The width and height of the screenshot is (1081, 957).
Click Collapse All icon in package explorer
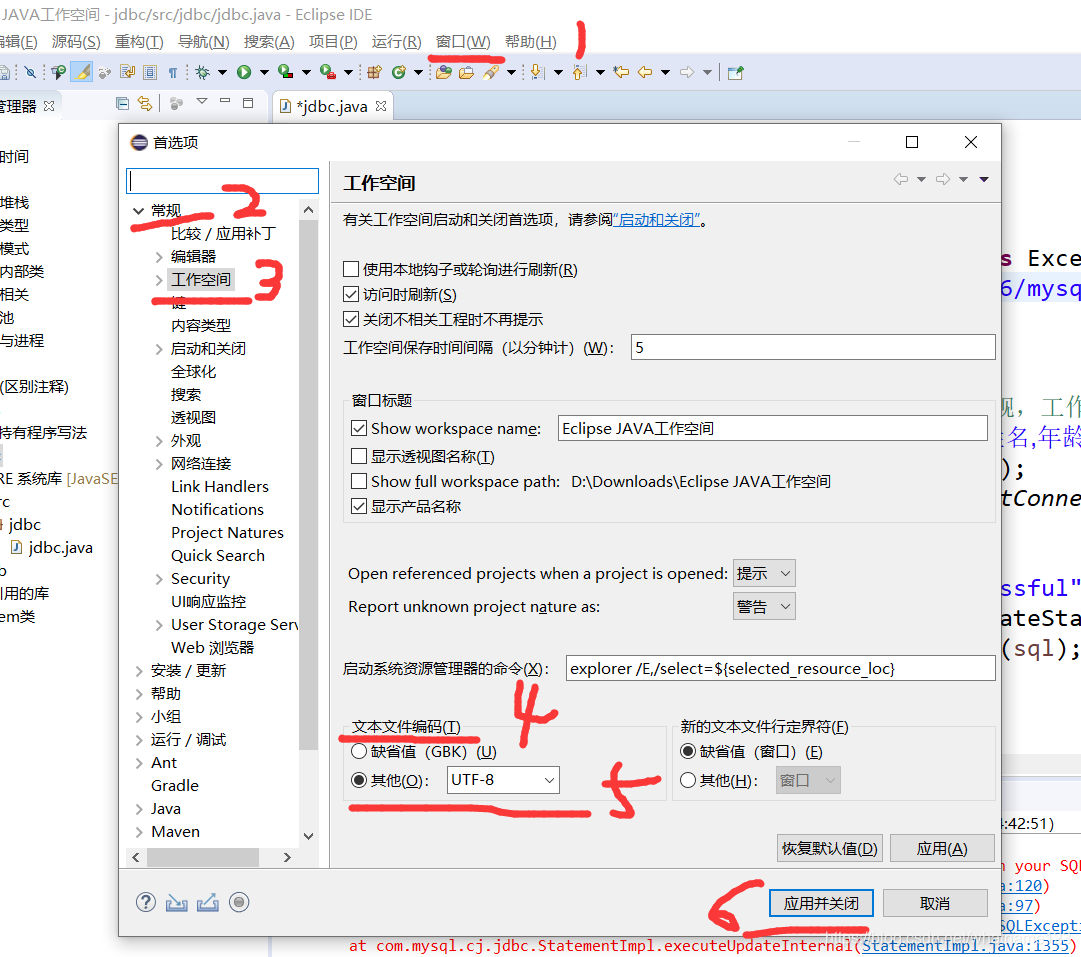click(x=123, y=103)
